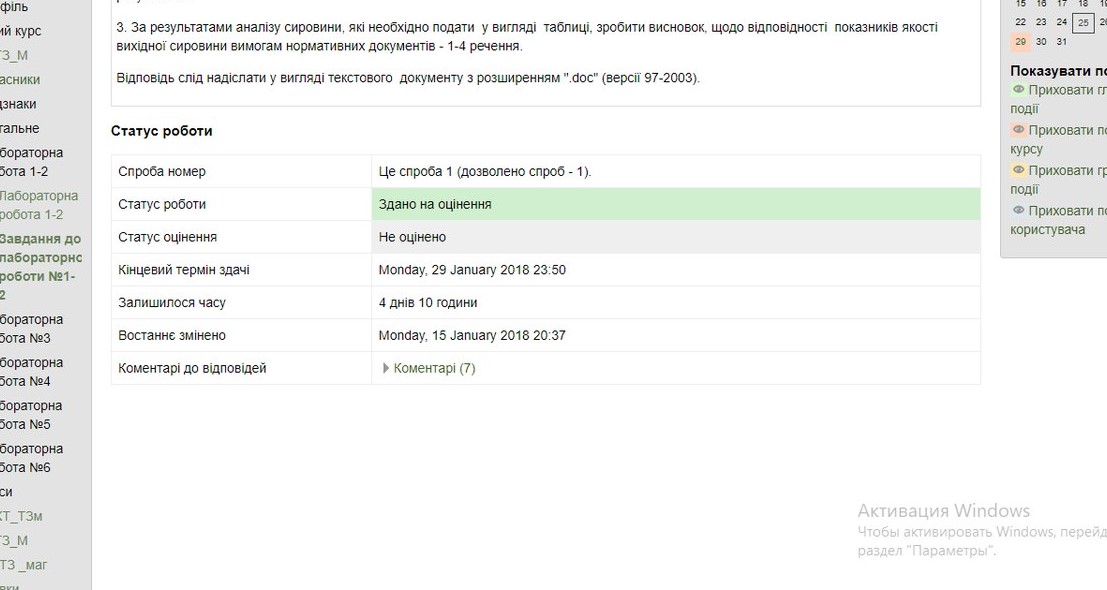Image resolution: width=1107 pixels, height=590 pixels.
Task: Toggle the pink eye icon for course events
Action: pyautogui.click(x=1019, y=130)
